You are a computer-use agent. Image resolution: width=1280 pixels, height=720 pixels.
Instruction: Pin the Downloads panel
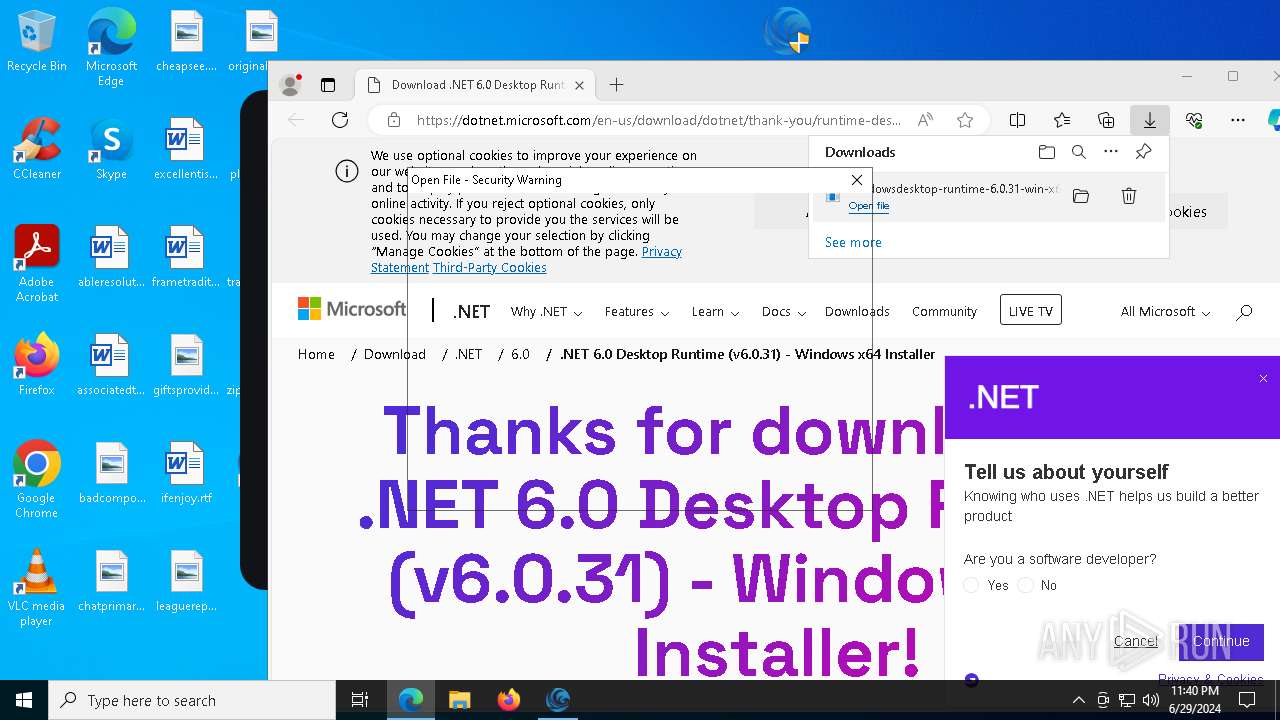click(x=1143, y=152)
